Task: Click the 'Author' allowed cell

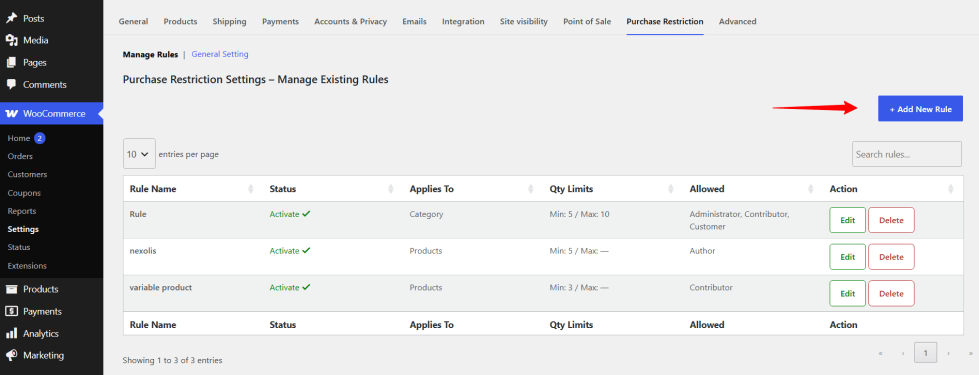Action: 702,250
